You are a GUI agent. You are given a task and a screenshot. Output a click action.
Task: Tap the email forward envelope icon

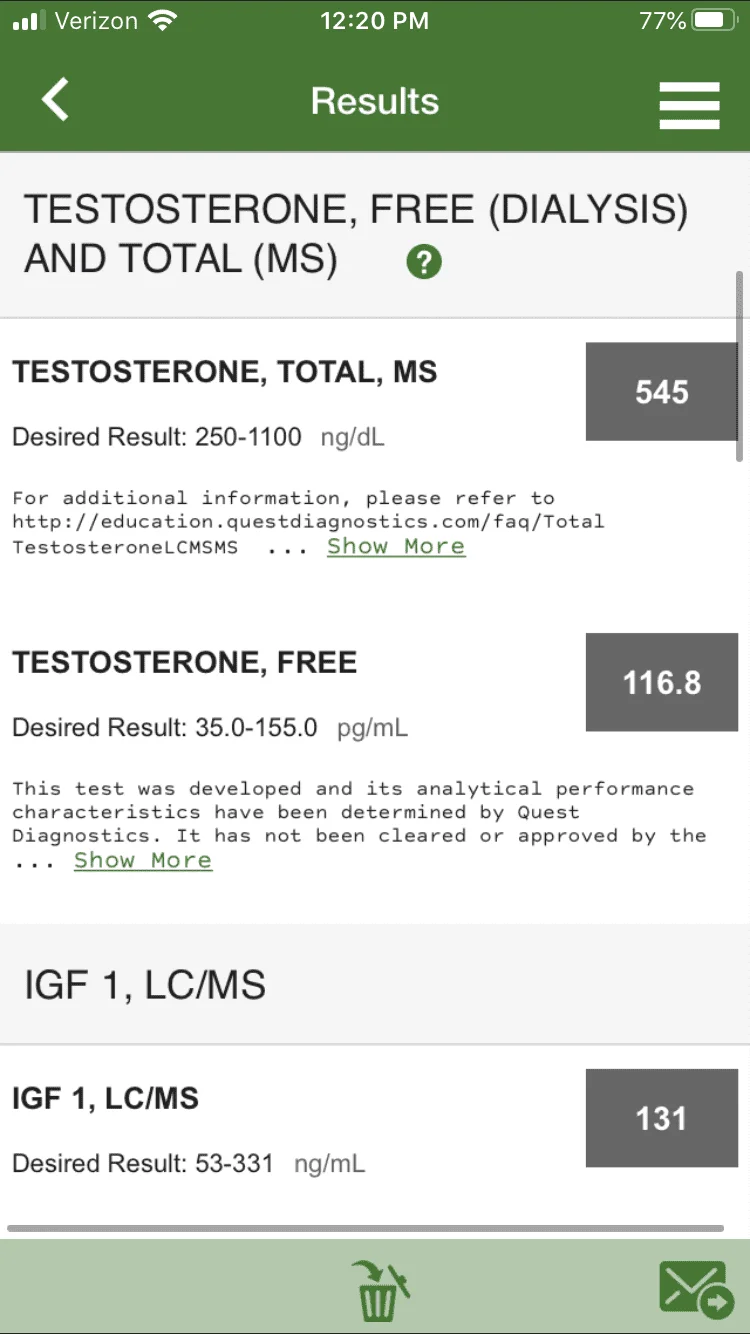coord(696,1290)
